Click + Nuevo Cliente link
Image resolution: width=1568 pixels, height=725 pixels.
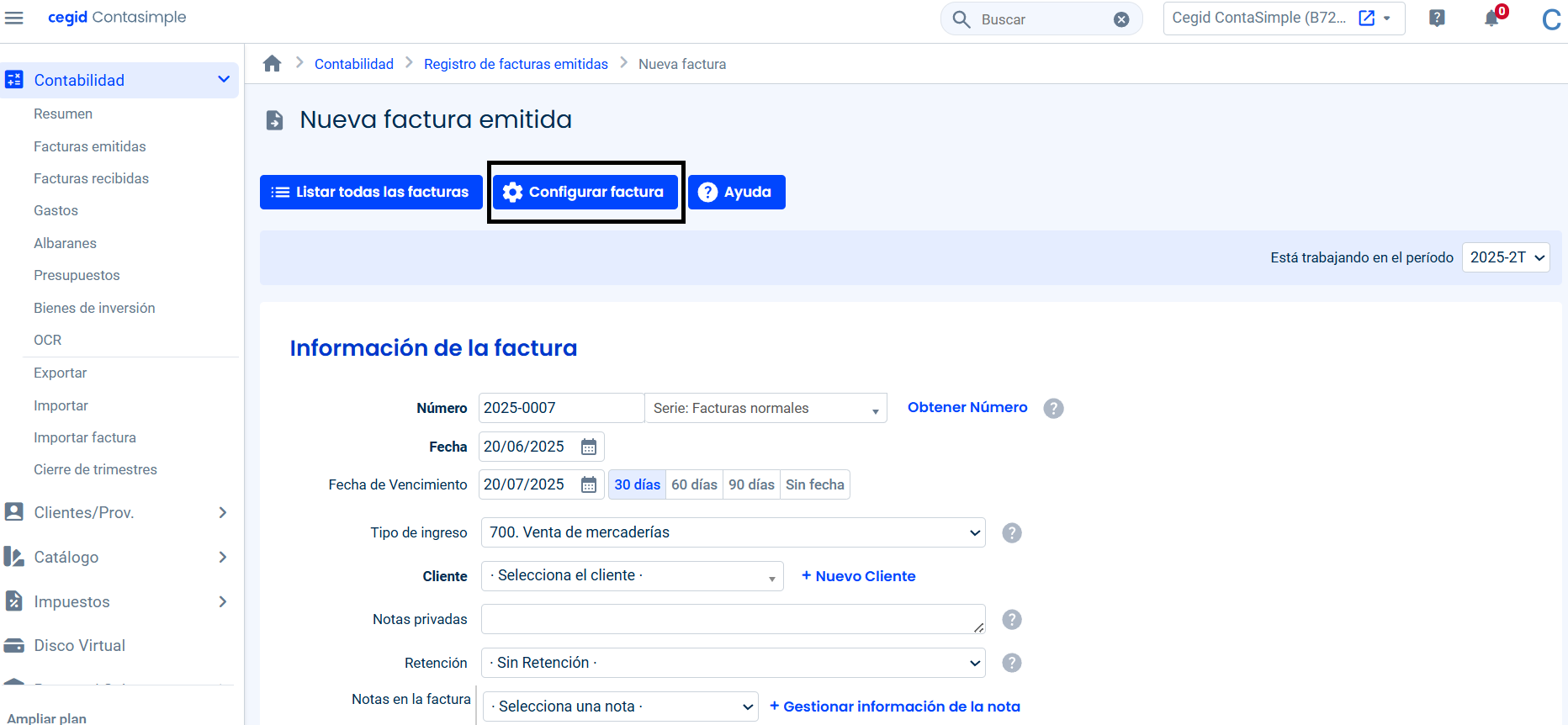[x=858, y=576]
